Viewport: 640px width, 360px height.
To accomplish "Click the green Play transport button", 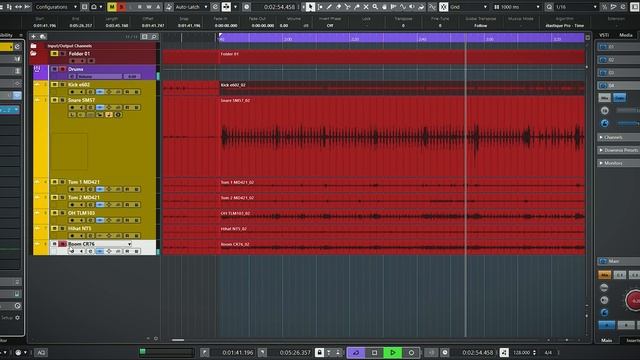I will tap(393, 352).
